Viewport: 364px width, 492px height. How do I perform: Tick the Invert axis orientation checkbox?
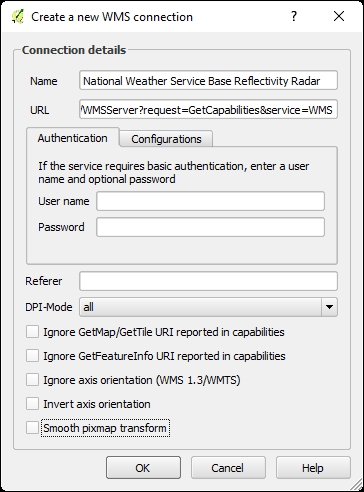click(32, 404)
